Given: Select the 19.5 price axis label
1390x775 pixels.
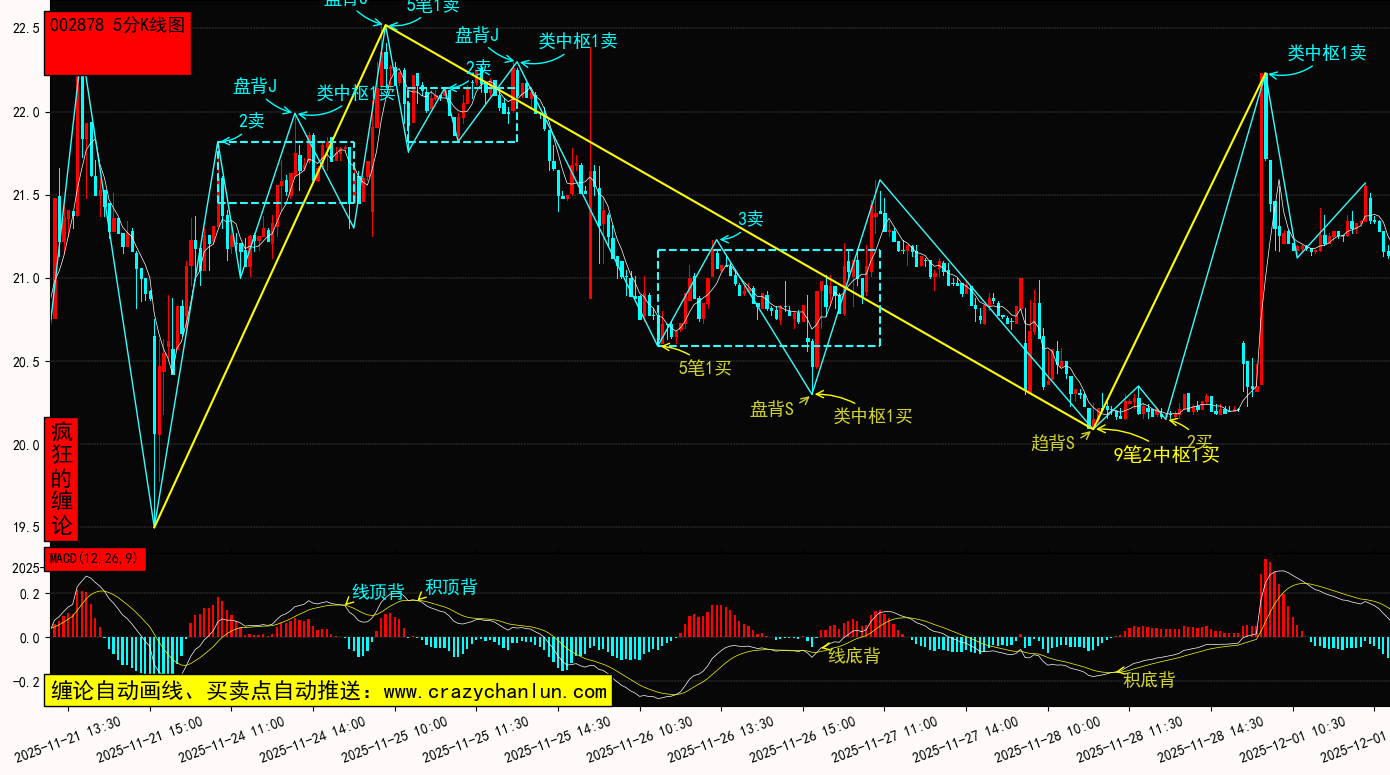Looking at the screenshot, I should click(x=25, y=528).
